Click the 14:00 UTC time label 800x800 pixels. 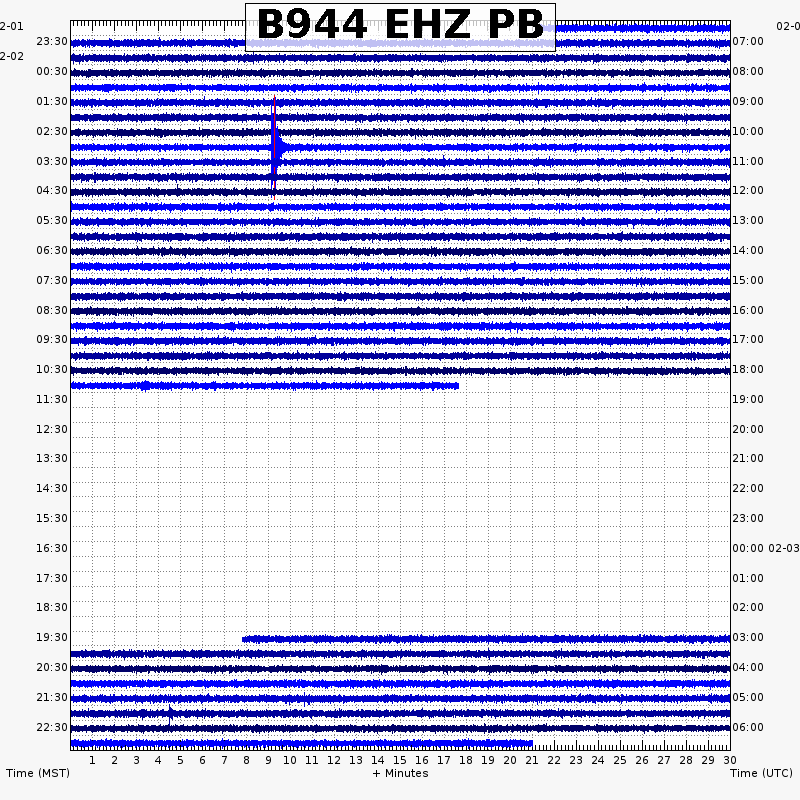click(x=748, y=251)
